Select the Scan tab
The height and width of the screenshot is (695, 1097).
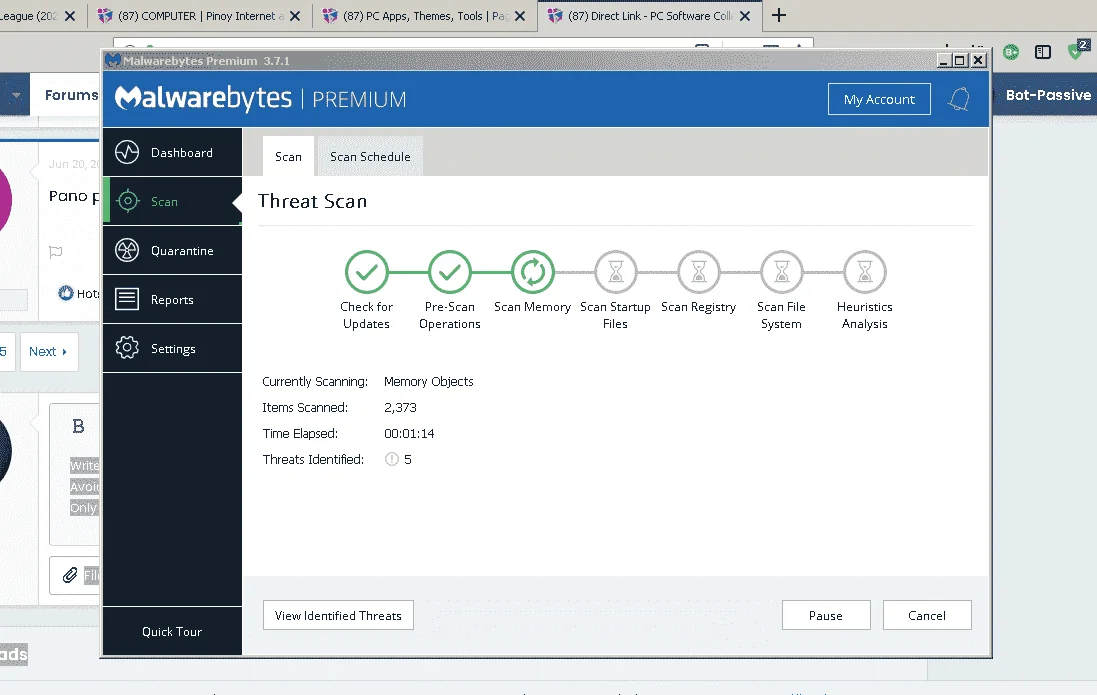point(288,157)
